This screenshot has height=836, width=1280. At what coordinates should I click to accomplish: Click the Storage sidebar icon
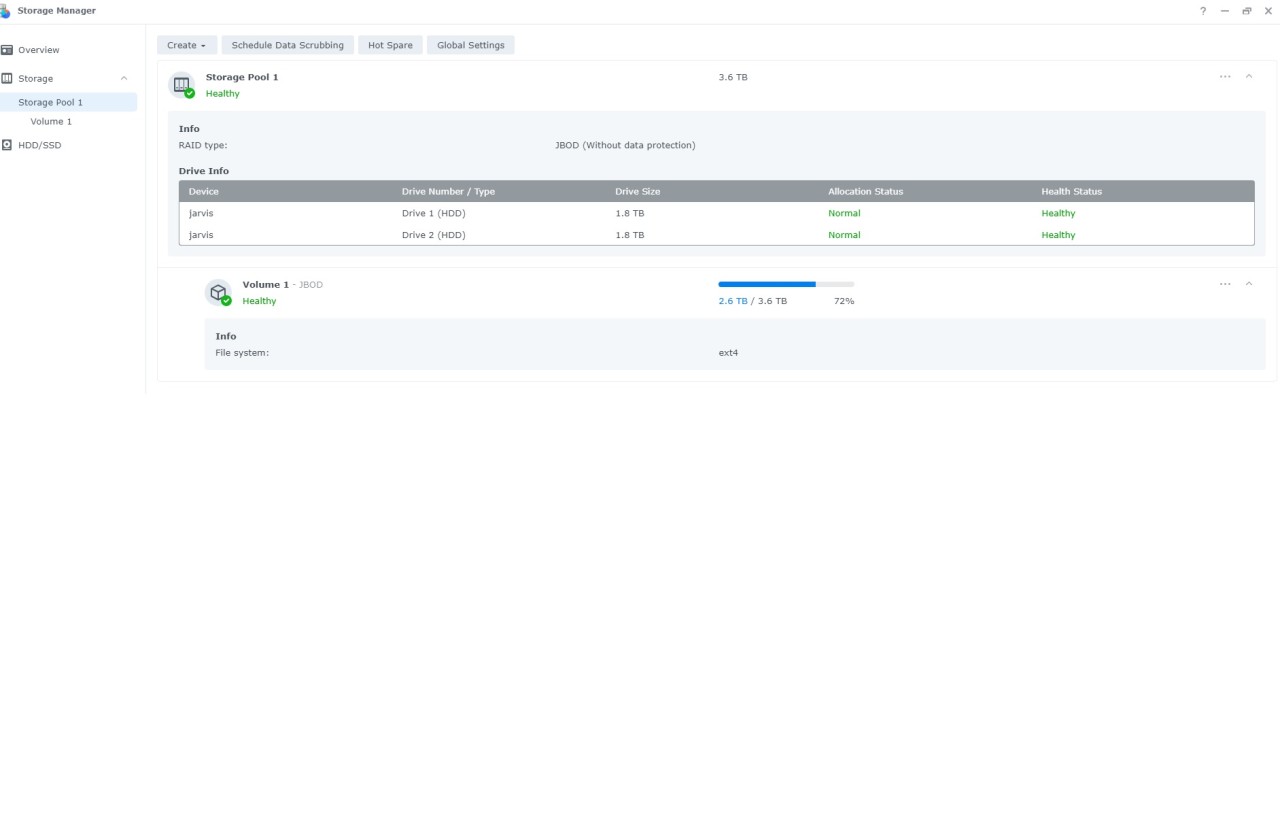7,78
